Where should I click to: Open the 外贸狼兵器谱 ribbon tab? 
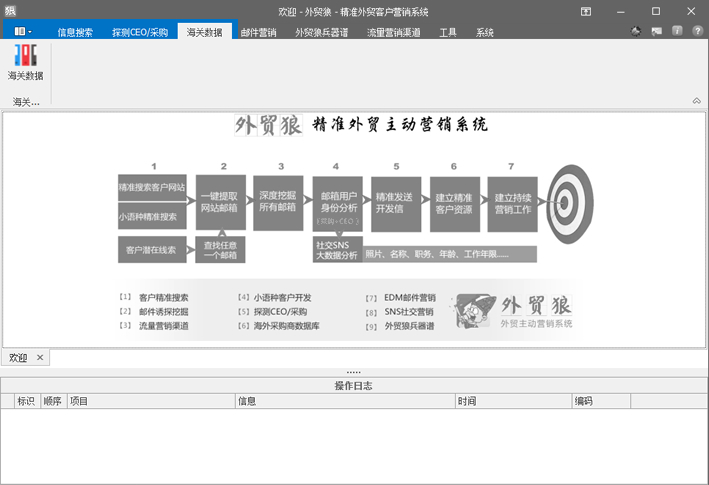click(321, 32)
